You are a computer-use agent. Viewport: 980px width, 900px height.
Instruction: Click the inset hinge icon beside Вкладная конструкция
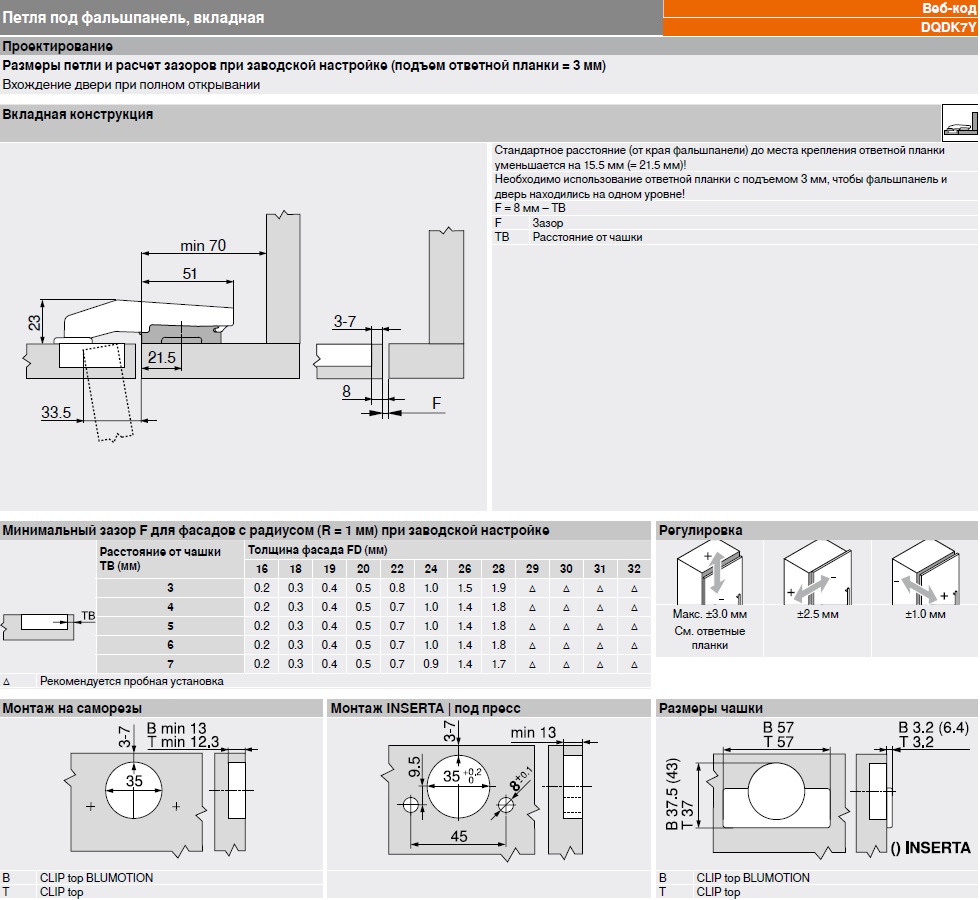pos(958,122)
